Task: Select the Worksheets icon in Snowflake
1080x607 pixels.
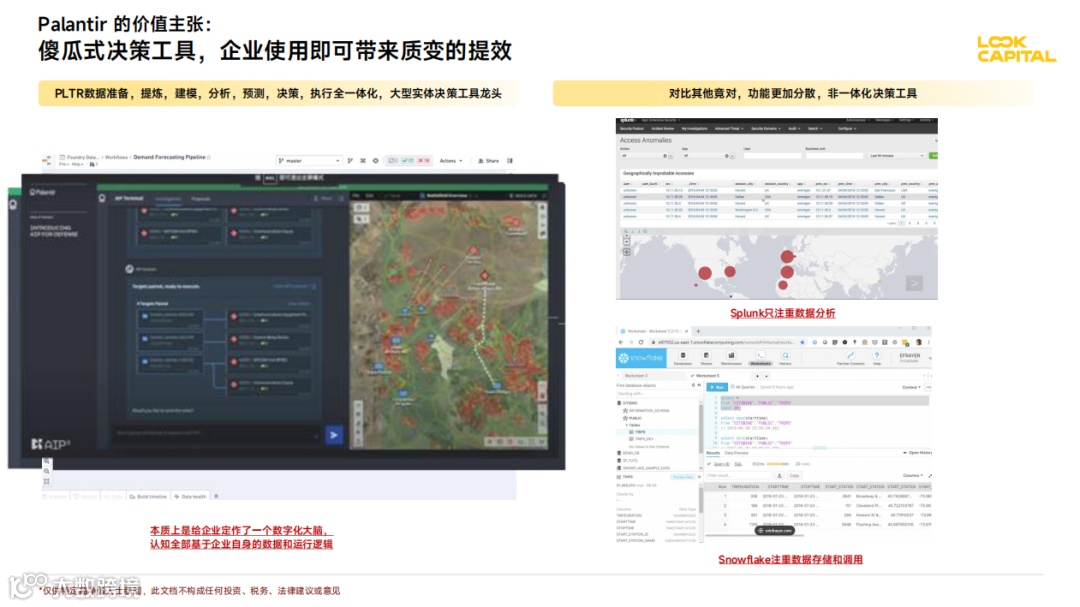Action: click(x=760, y=358)
